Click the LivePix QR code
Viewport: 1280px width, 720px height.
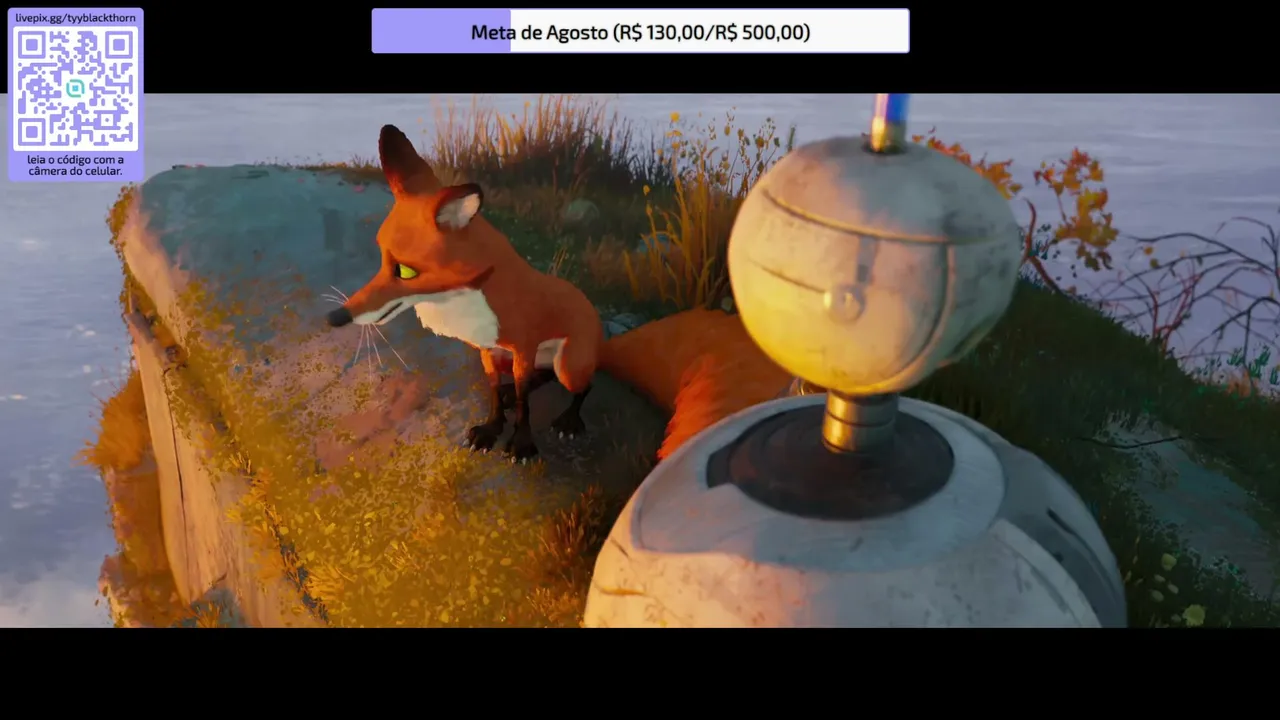[76, 88]
